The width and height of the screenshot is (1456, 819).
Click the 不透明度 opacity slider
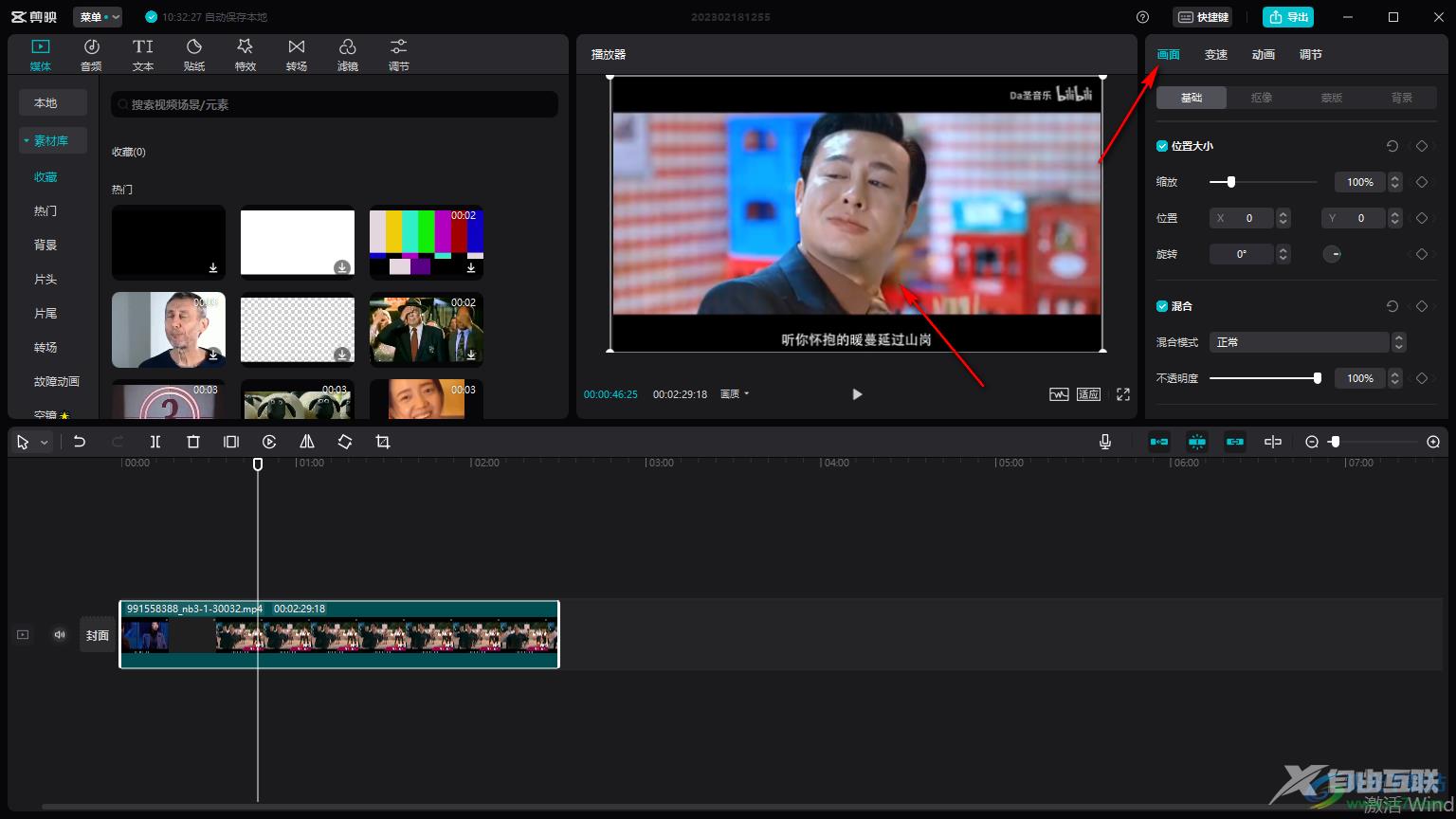(1264, 378)
